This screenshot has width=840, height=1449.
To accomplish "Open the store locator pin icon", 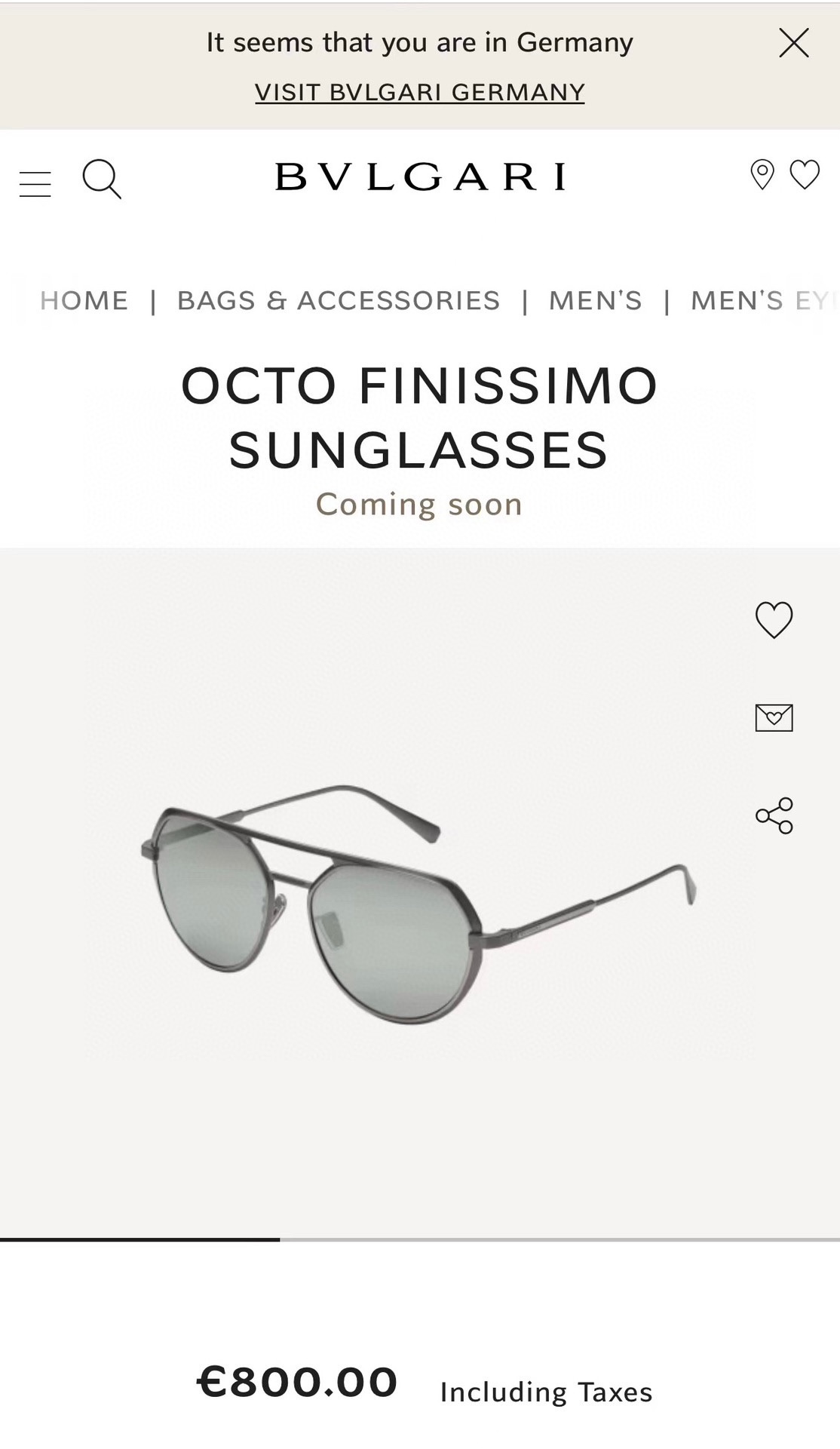I will 762,175.
